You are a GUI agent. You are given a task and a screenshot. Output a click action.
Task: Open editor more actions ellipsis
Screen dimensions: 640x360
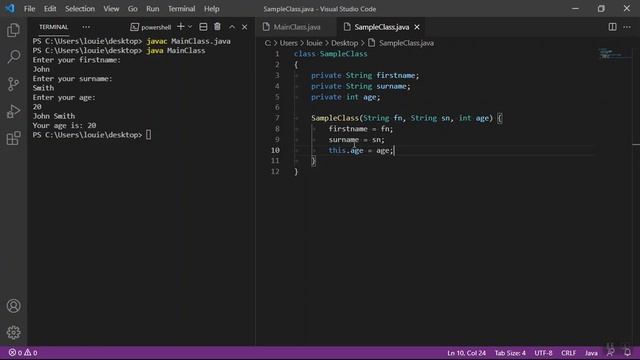627,27
